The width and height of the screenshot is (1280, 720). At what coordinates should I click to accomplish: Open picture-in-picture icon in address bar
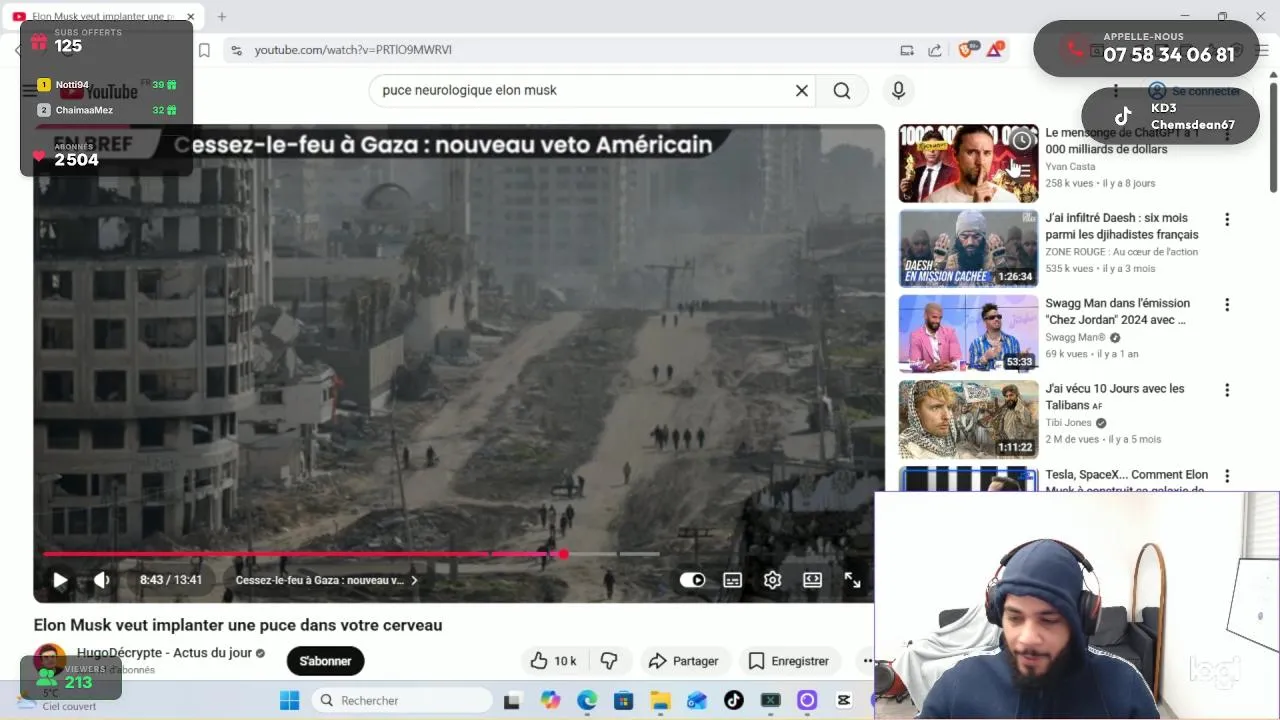click(907, 50)
